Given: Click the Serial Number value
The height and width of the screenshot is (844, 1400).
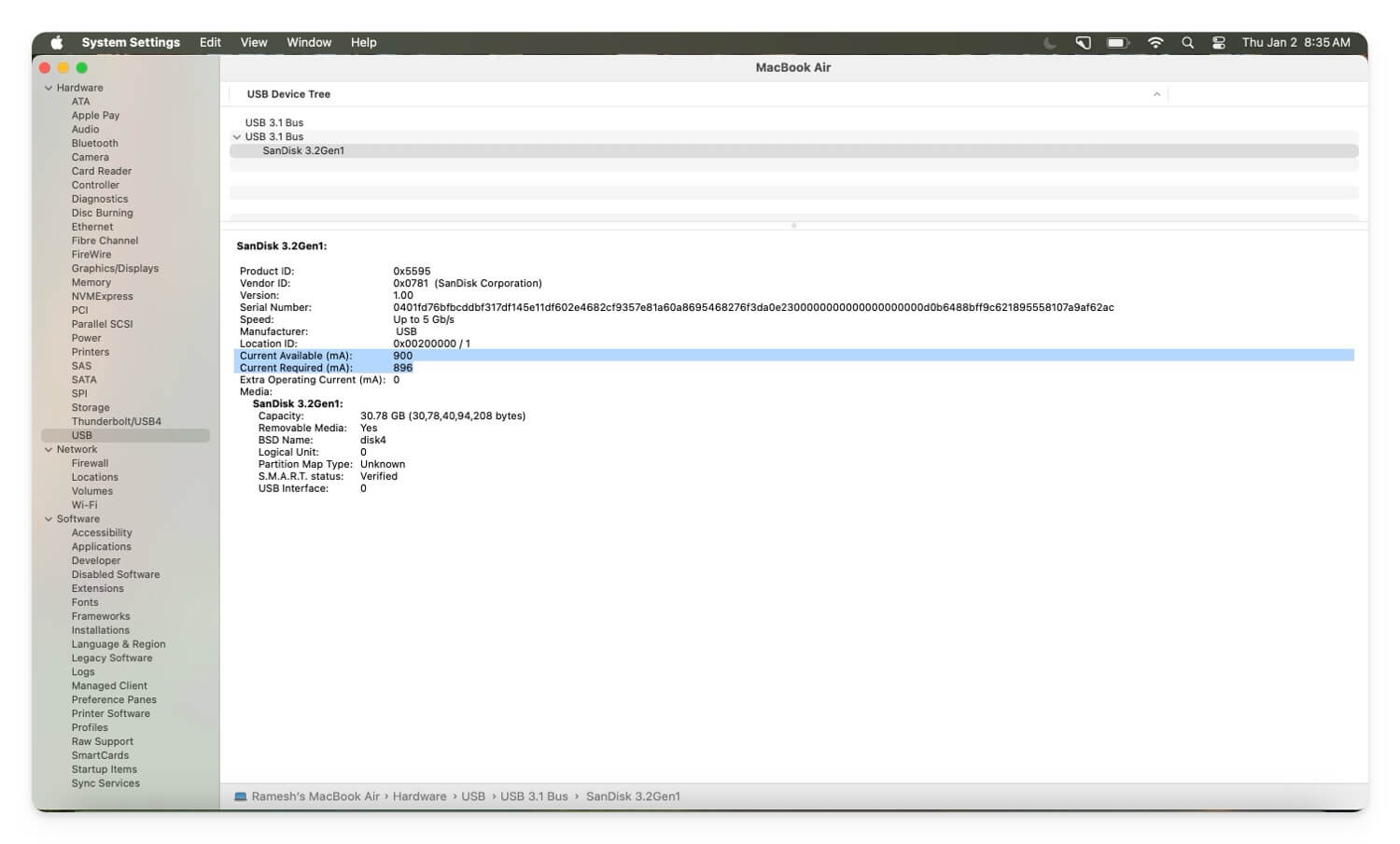Looking at the screenshot, I should [753, 307].
